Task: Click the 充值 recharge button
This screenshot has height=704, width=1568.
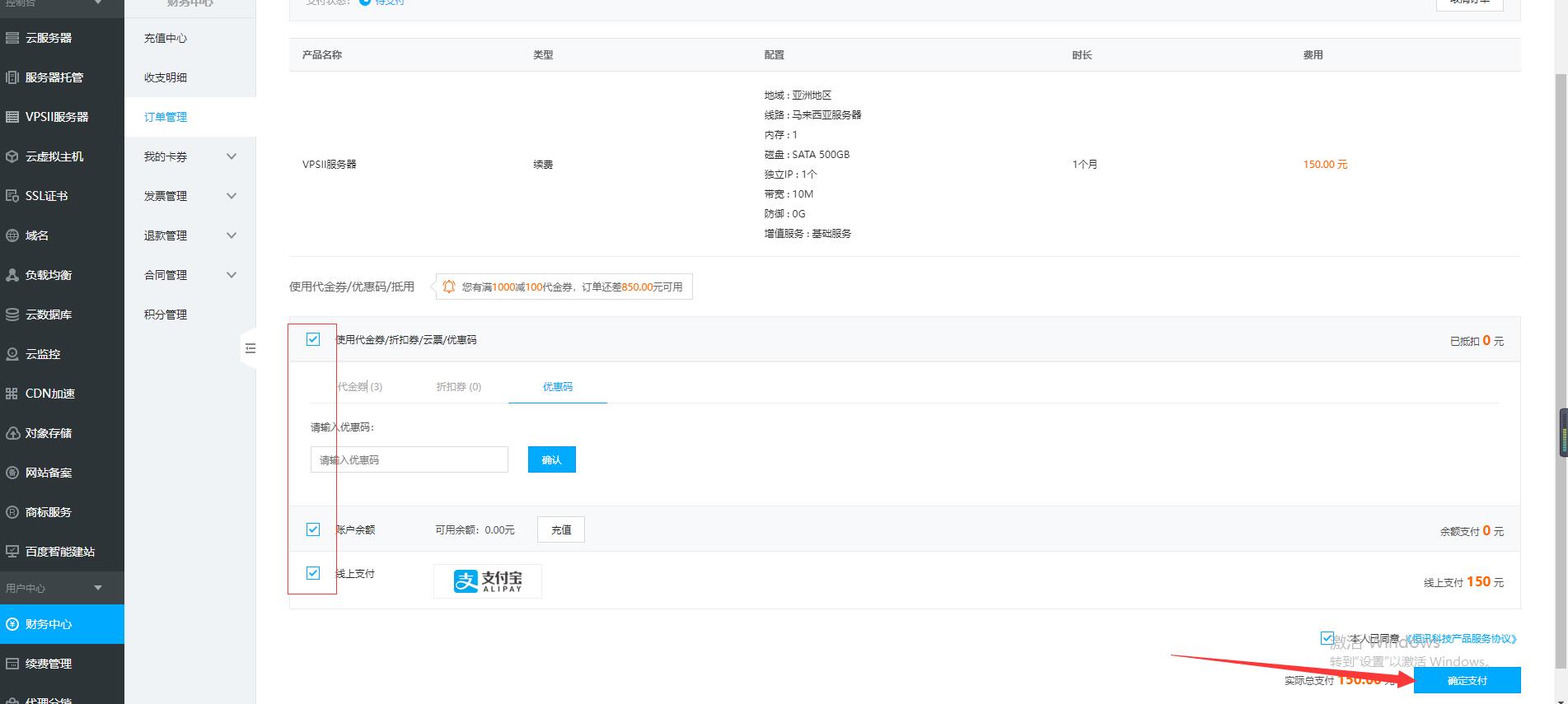Action: pyautogui.click(x=560, y=529)
